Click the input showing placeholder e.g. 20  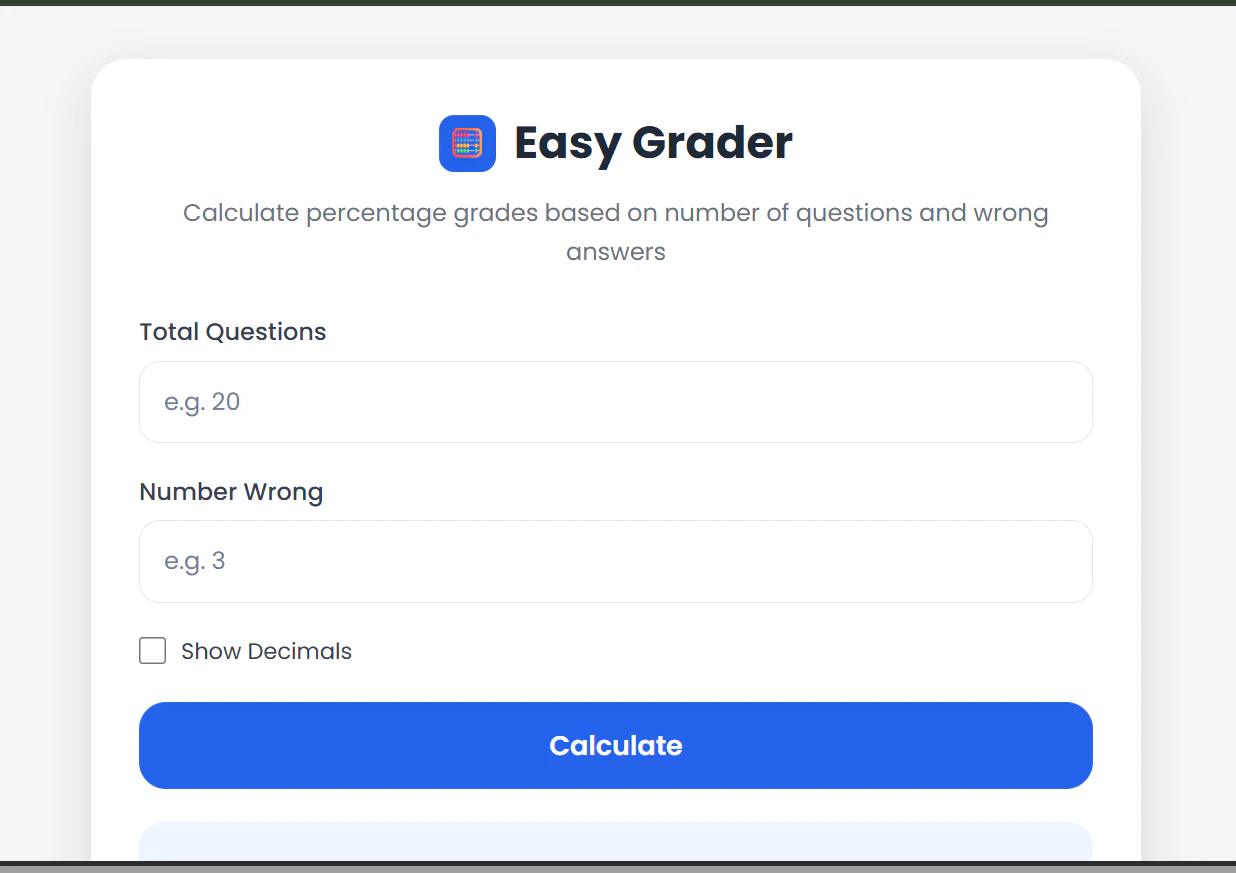(x=616, y=401)
